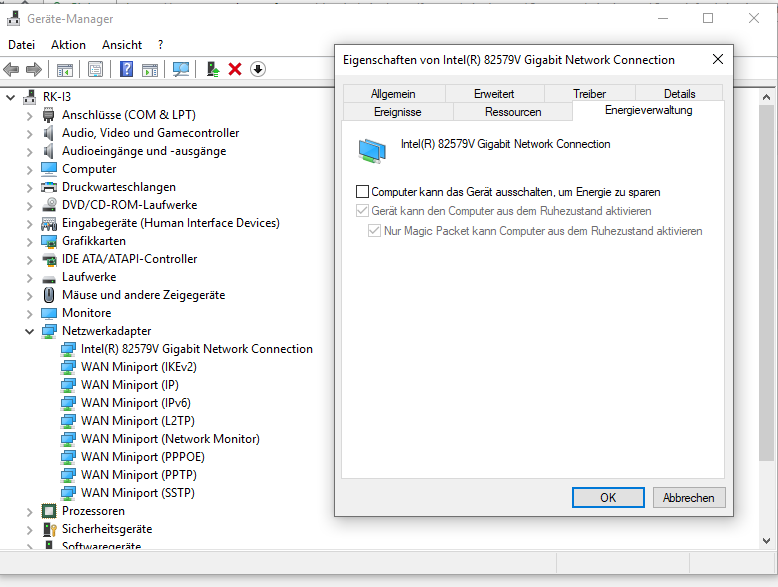Click the network adapter icon in properties dialog
Screen dimensions: 778x587
coord(372,150)
